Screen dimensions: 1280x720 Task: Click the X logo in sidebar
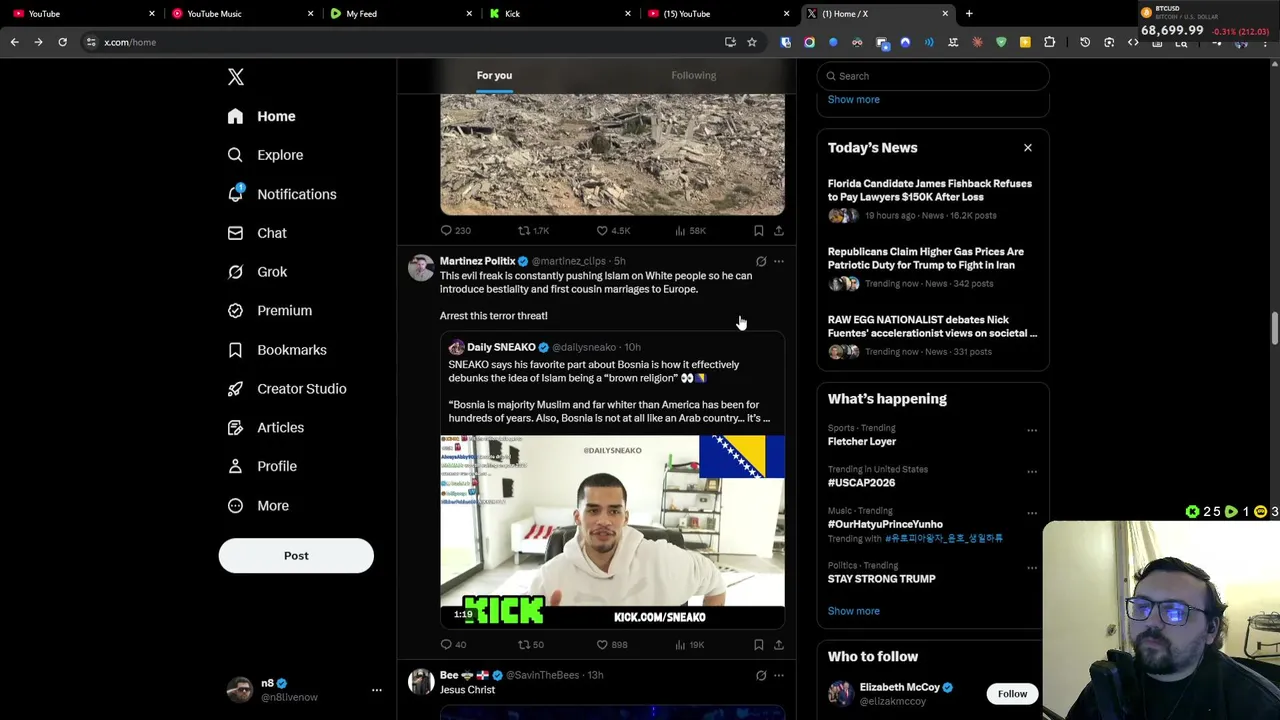(235, 77)
